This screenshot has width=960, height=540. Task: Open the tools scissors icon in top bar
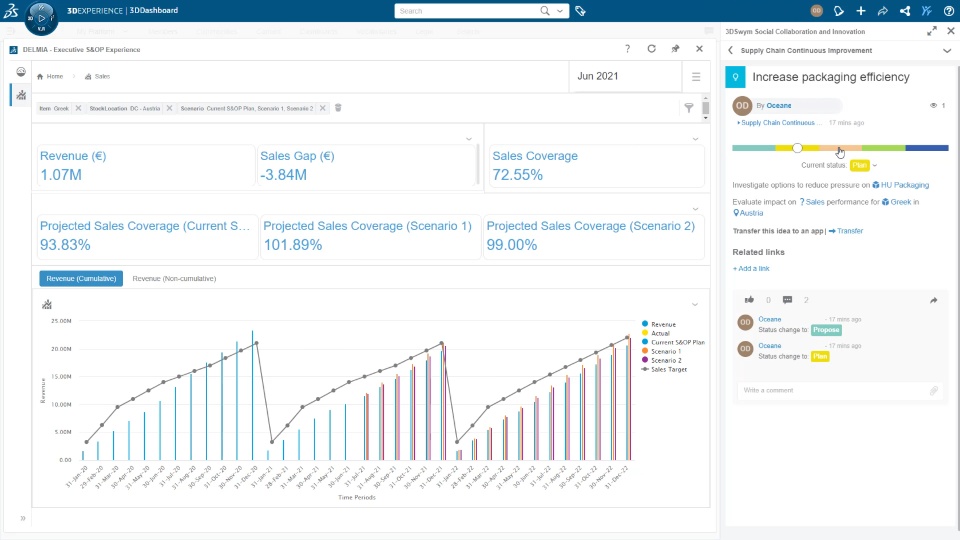(x=926, y=10)
